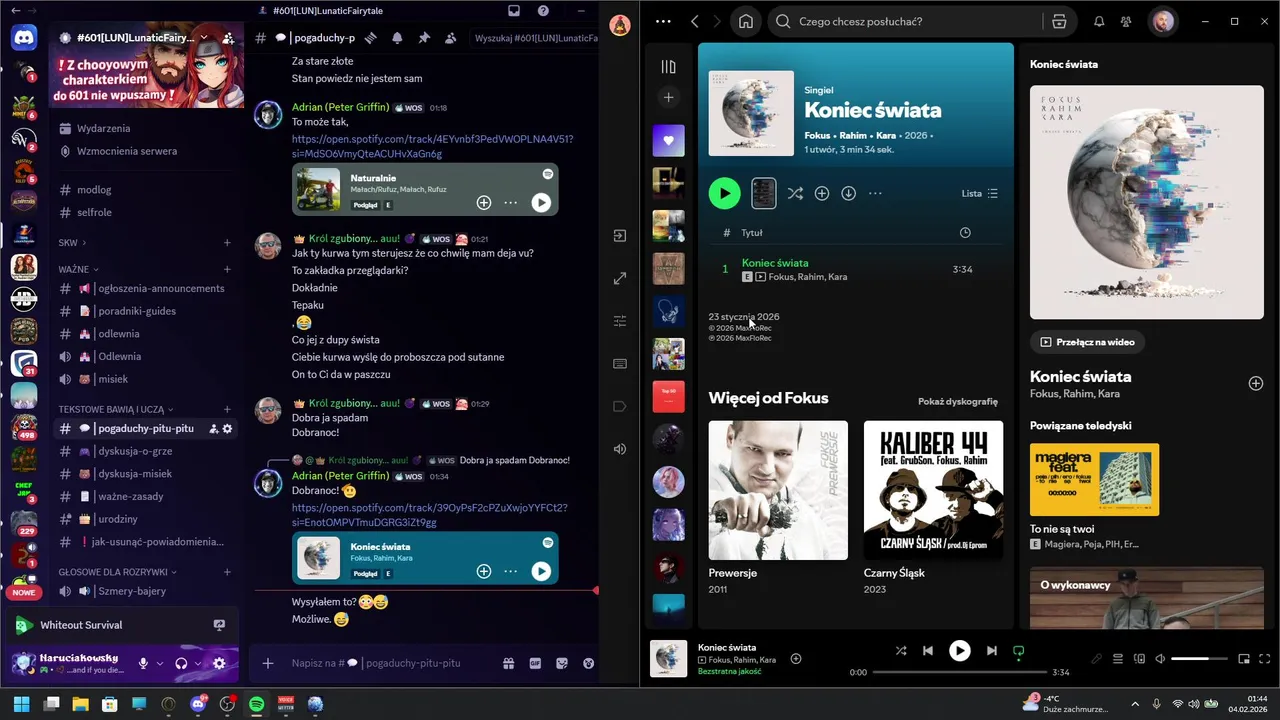1280x720 pixels.
Task: Open Spotify friends activity icon
Action: pos(1126,21)
